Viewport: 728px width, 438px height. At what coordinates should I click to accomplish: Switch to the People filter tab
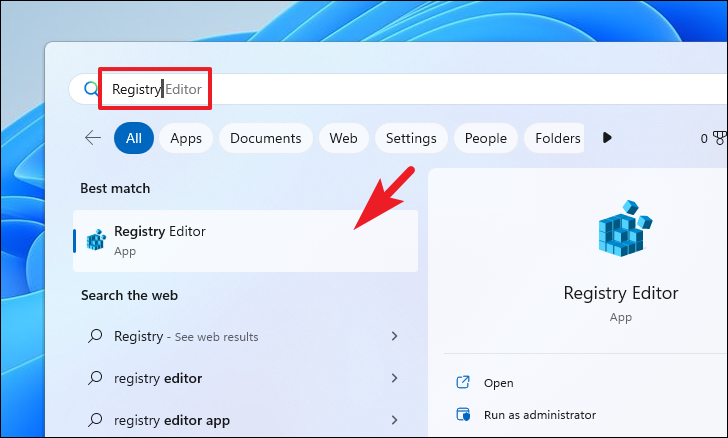coord(486,138)
